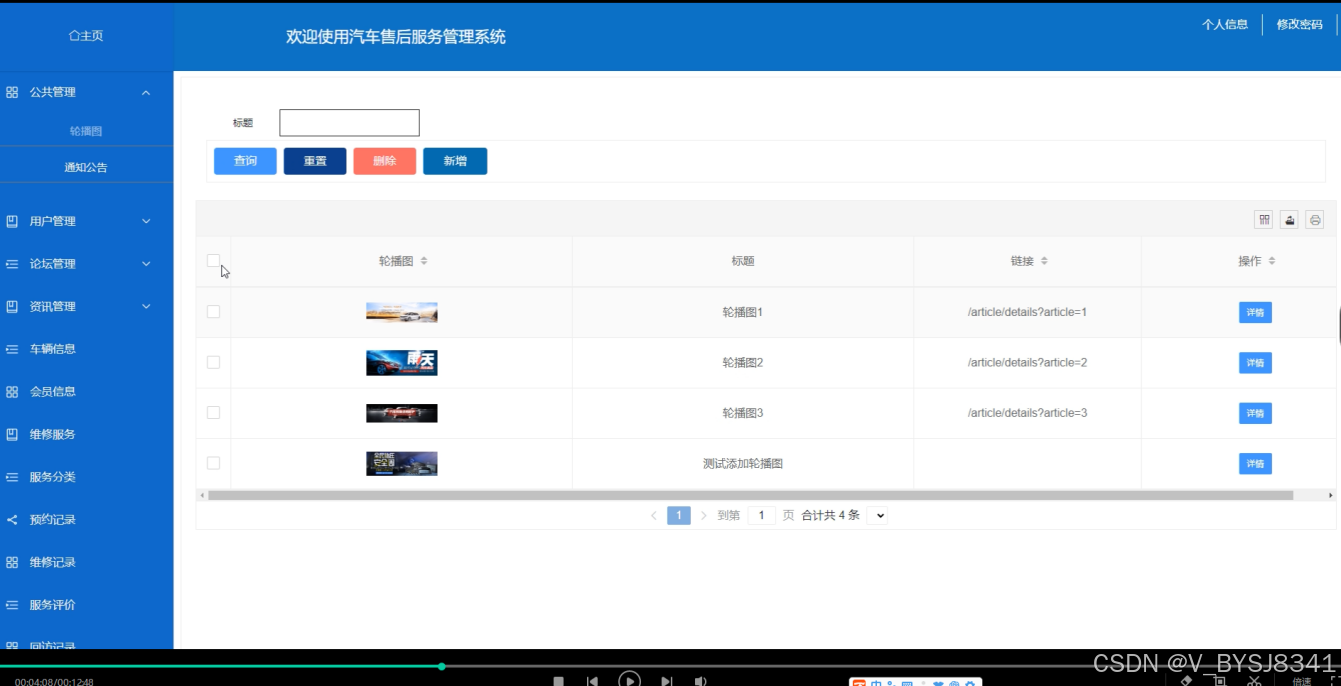Check the 测试添加轮播图 row checkbox
Image resolution: width=1341 pixels, height=686 pixels.
pyautogui.click(x=213, y=463)
